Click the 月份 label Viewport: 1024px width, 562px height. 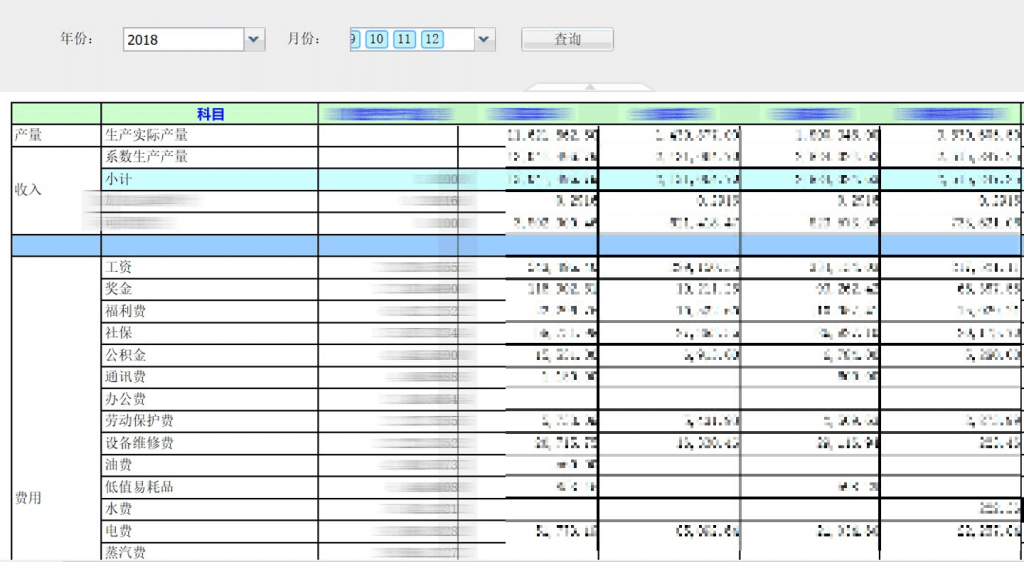click(304, 39)
